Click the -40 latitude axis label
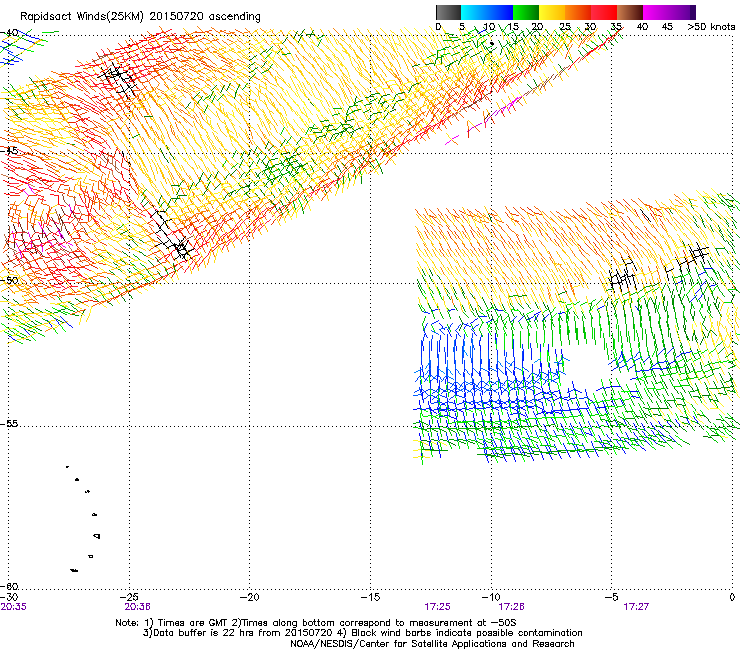 point(9,33)
